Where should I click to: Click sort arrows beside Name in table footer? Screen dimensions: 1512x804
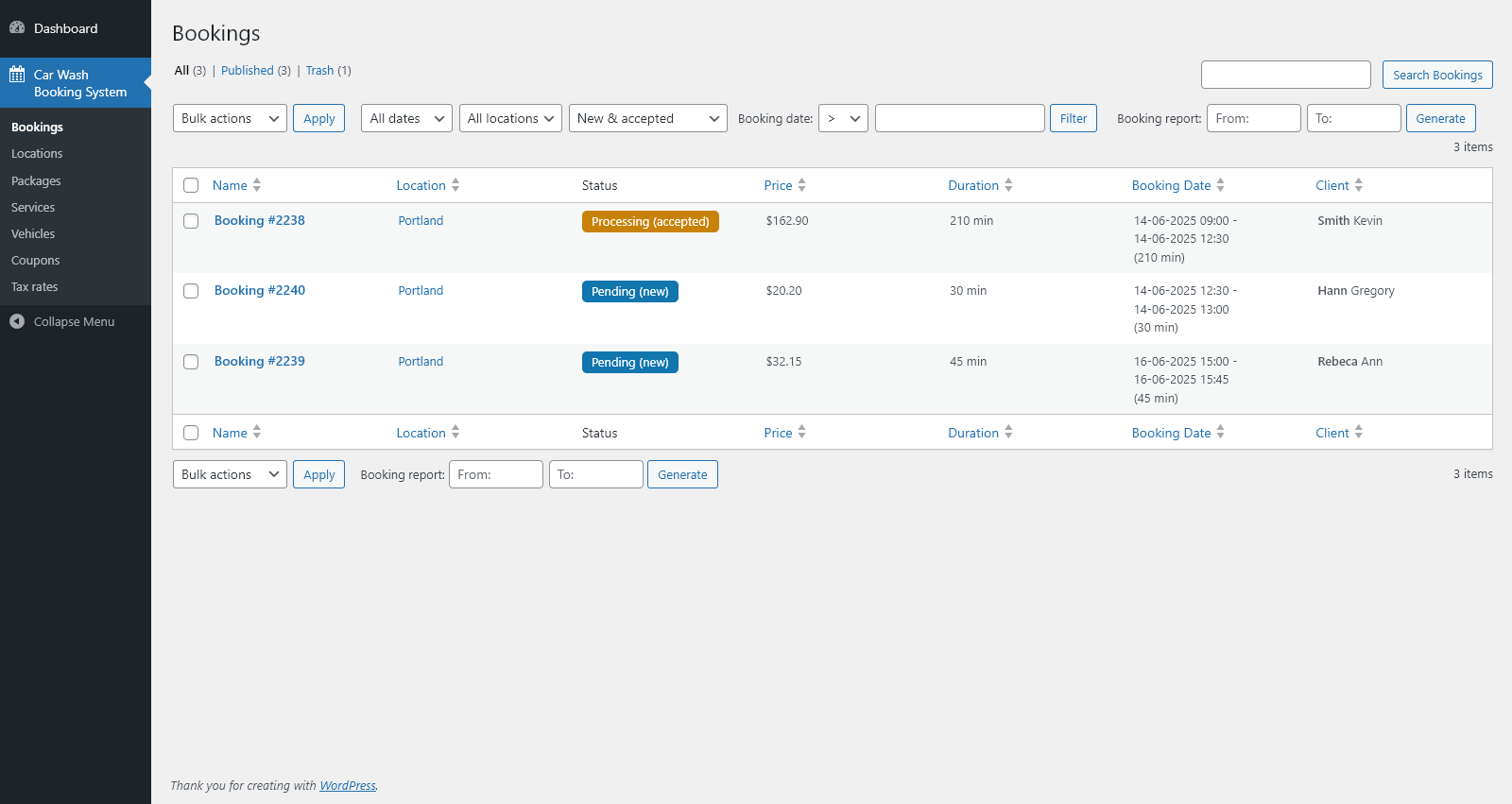point(257,432)
